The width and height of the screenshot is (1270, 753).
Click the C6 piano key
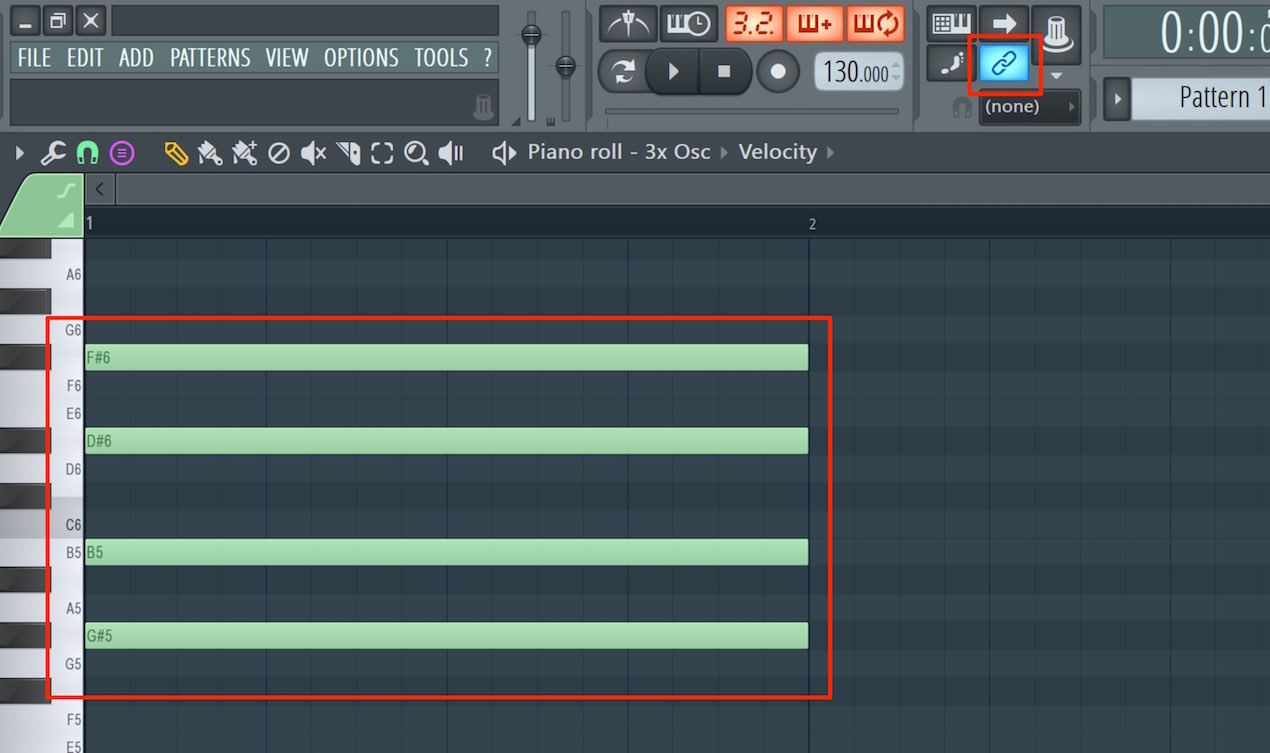(x=42, y=523)
